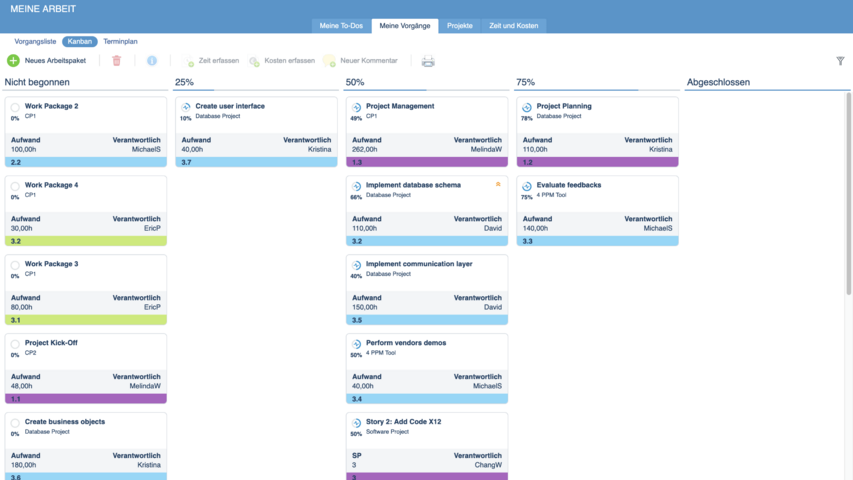Click the Kosten erfassen toolbar icon
The width and height of the screenshot is (853, 480).
(x=254, y=61)
